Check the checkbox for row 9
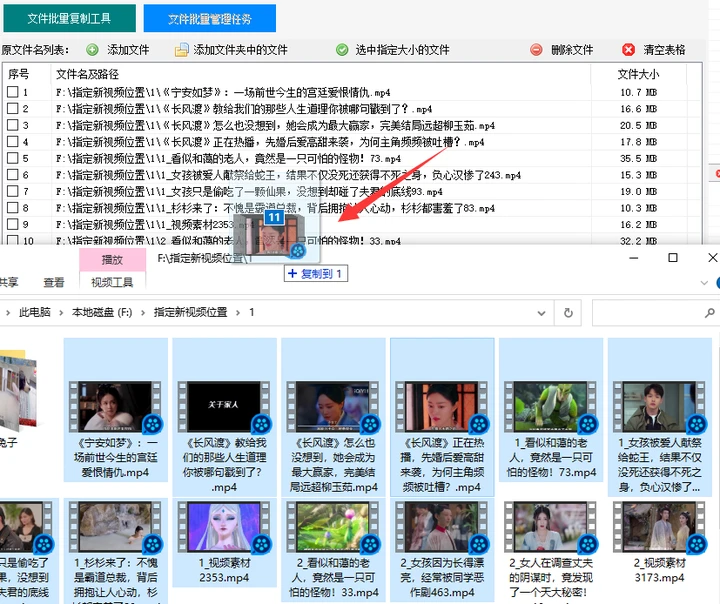 pyautogui.click(x=13, y=224)
